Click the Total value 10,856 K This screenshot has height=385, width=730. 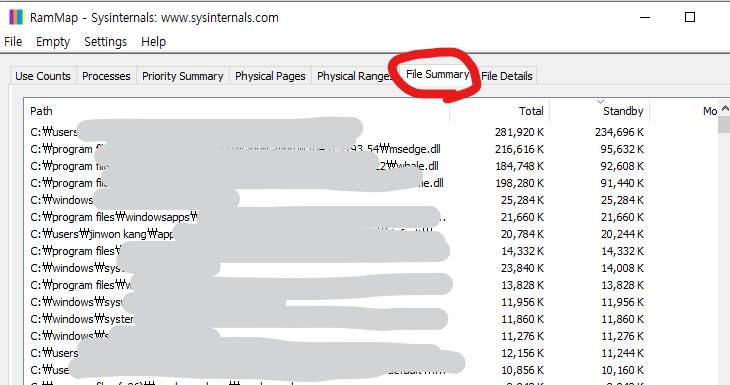522,370
